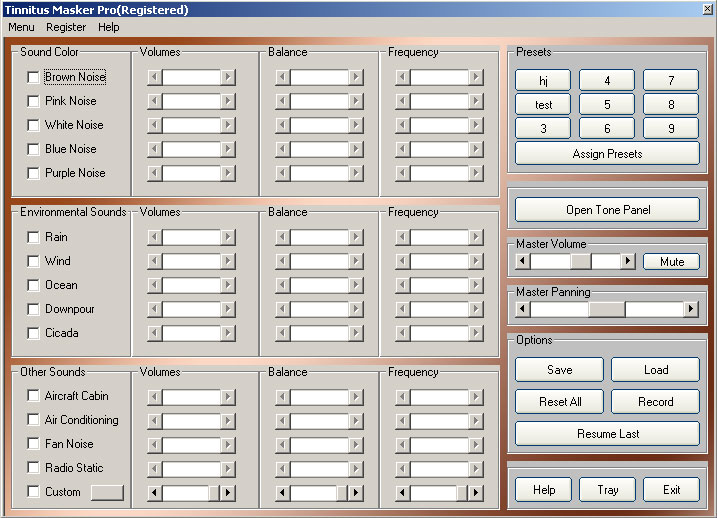Load the test preset
The height and width of the screenshot is (518, 717).
[543, 105]
